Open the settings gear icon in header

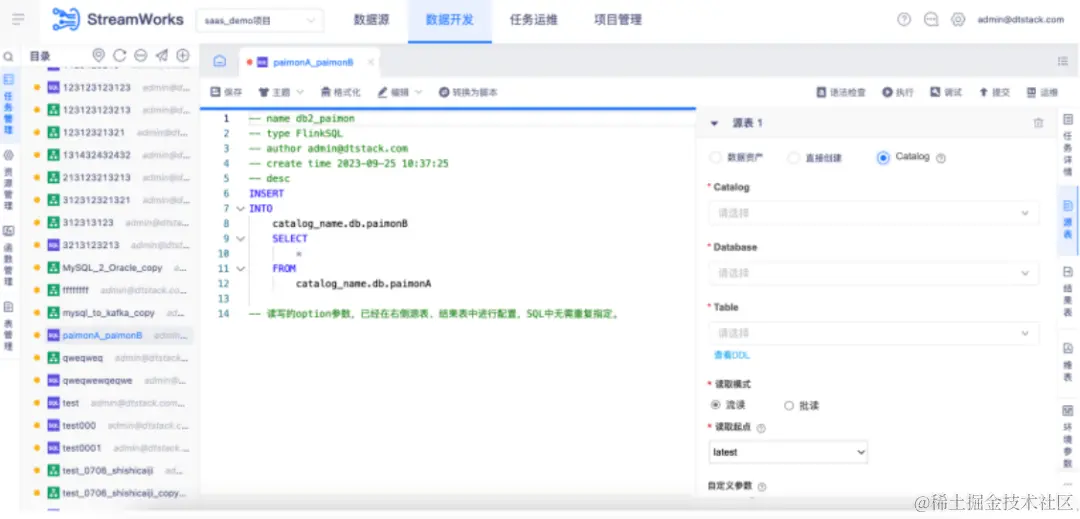tap(958, 20)
